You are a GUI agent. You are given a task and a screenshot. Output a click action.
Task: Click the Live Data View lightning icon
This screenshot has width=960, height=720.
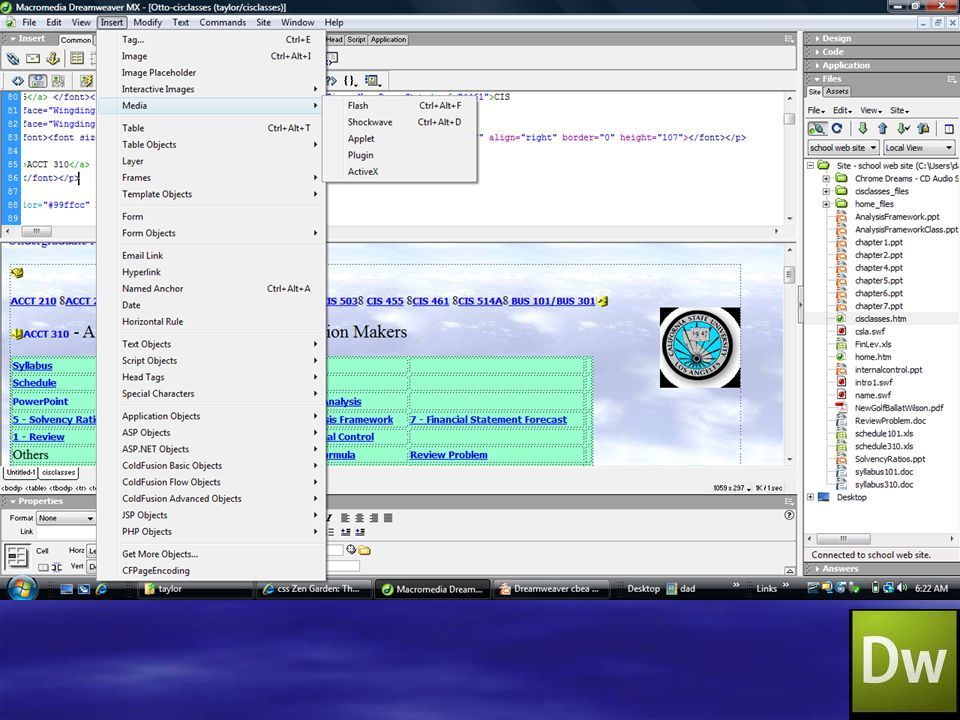86,81
